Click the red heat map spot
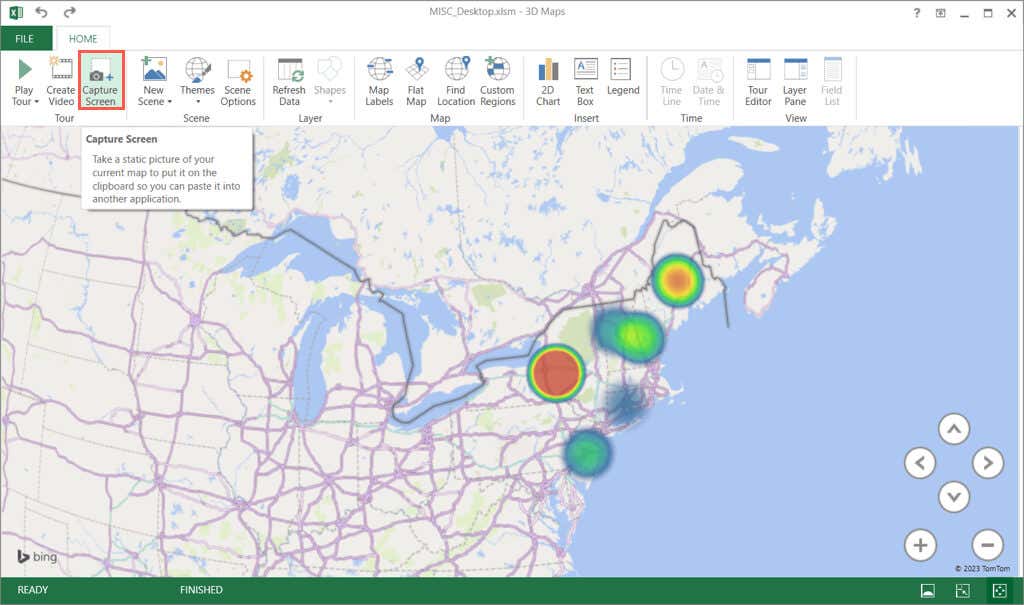Image resolution: width=1024 pixels, height=605 pixels. tap(556, 372)
